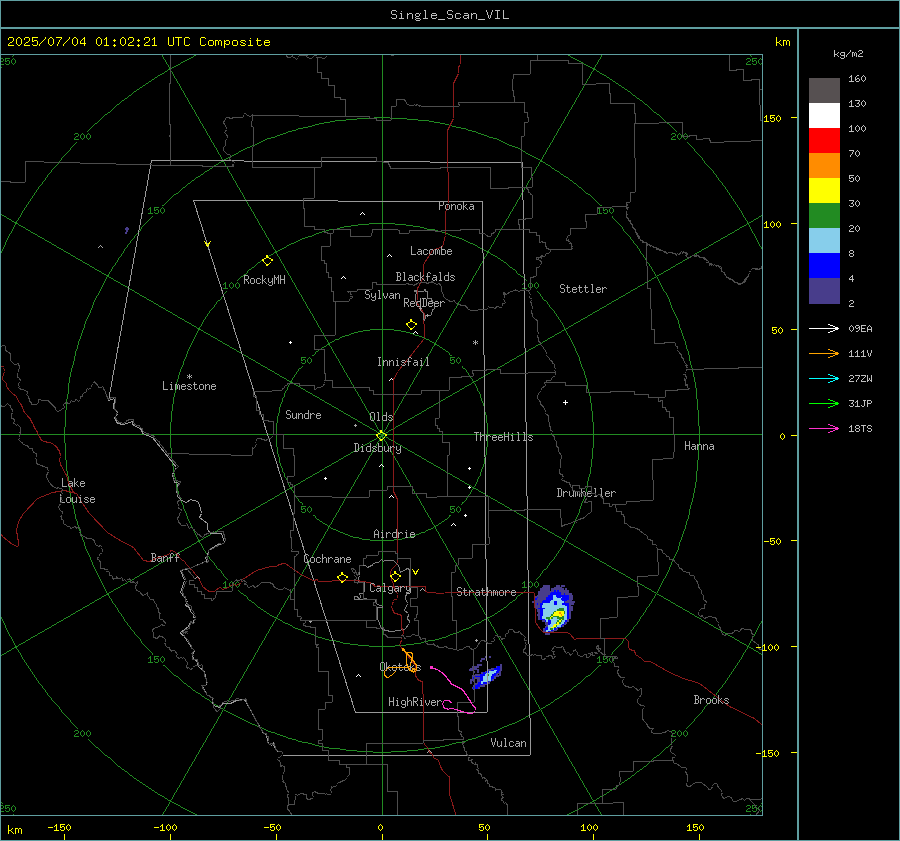Click the asterisk marker east of Innisfail
This screenshot has width=900, height=841.
[x=475, y=343]
